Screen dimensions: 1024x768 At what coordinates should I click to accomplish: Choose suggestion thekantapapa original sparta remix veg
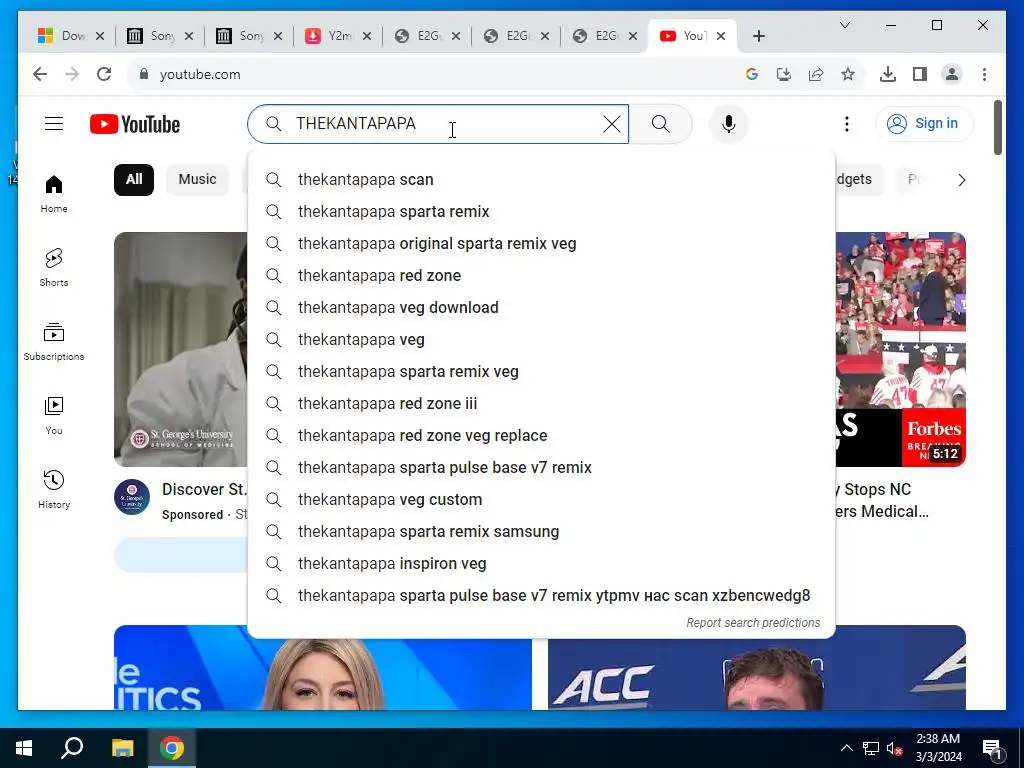click(541, 244)
